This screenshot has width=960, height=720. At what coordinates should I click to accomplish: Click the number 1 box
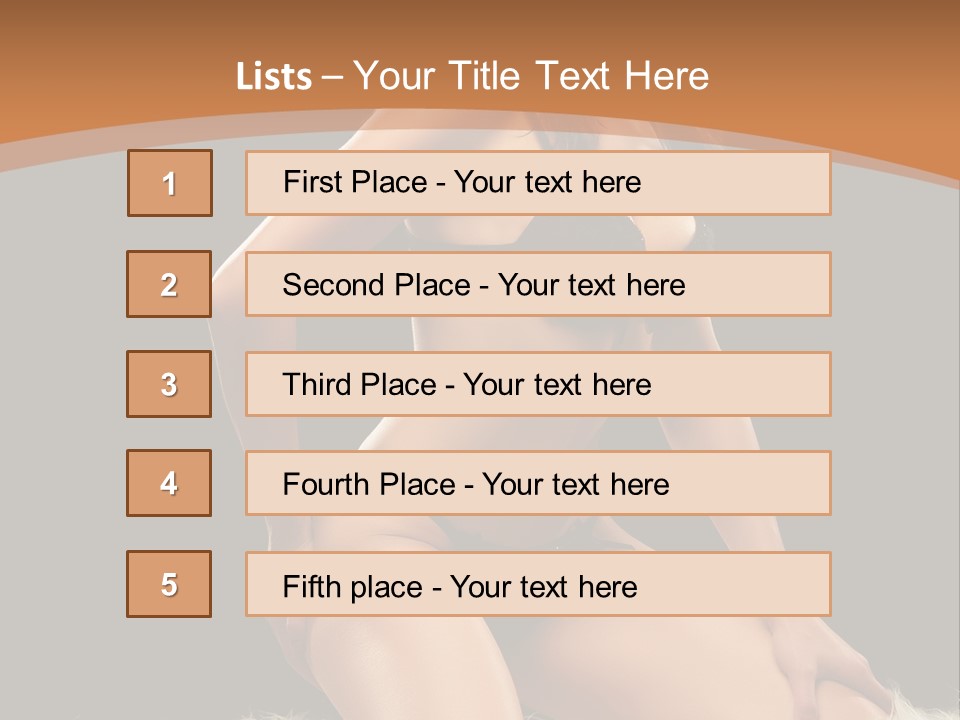click(169, 183)
